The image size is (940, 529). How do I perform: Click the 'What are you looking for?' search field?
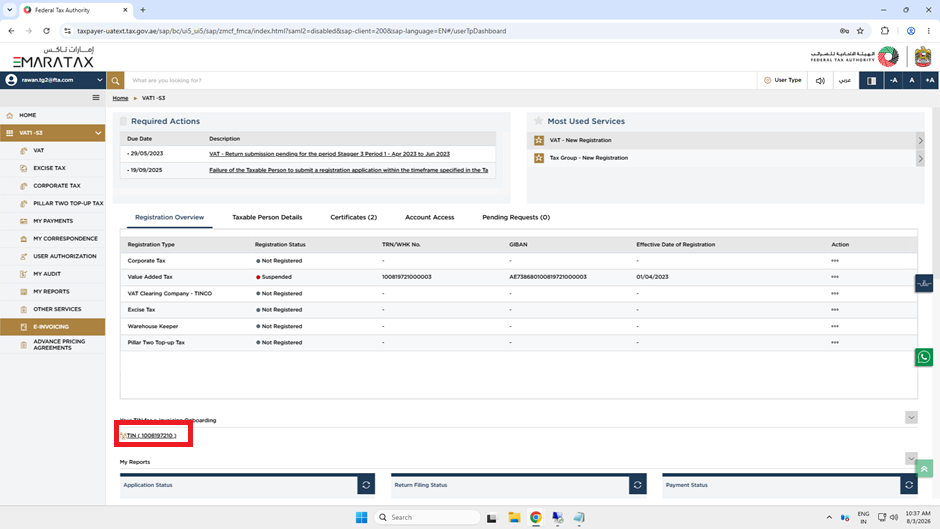pyautogui.click(x=441, y=80)
